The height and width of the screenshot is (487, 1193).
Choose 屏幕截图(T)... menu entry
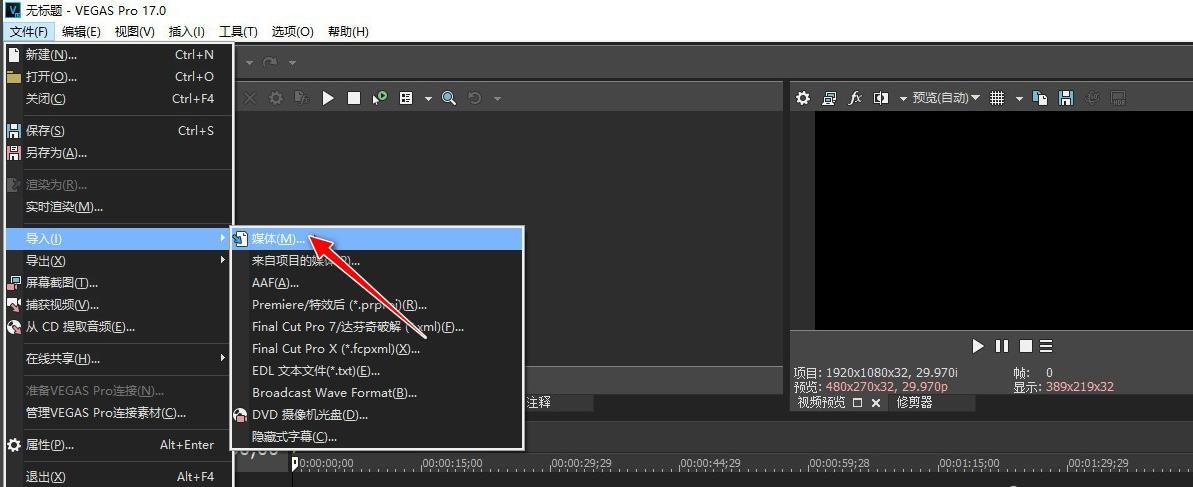point(118,283)
